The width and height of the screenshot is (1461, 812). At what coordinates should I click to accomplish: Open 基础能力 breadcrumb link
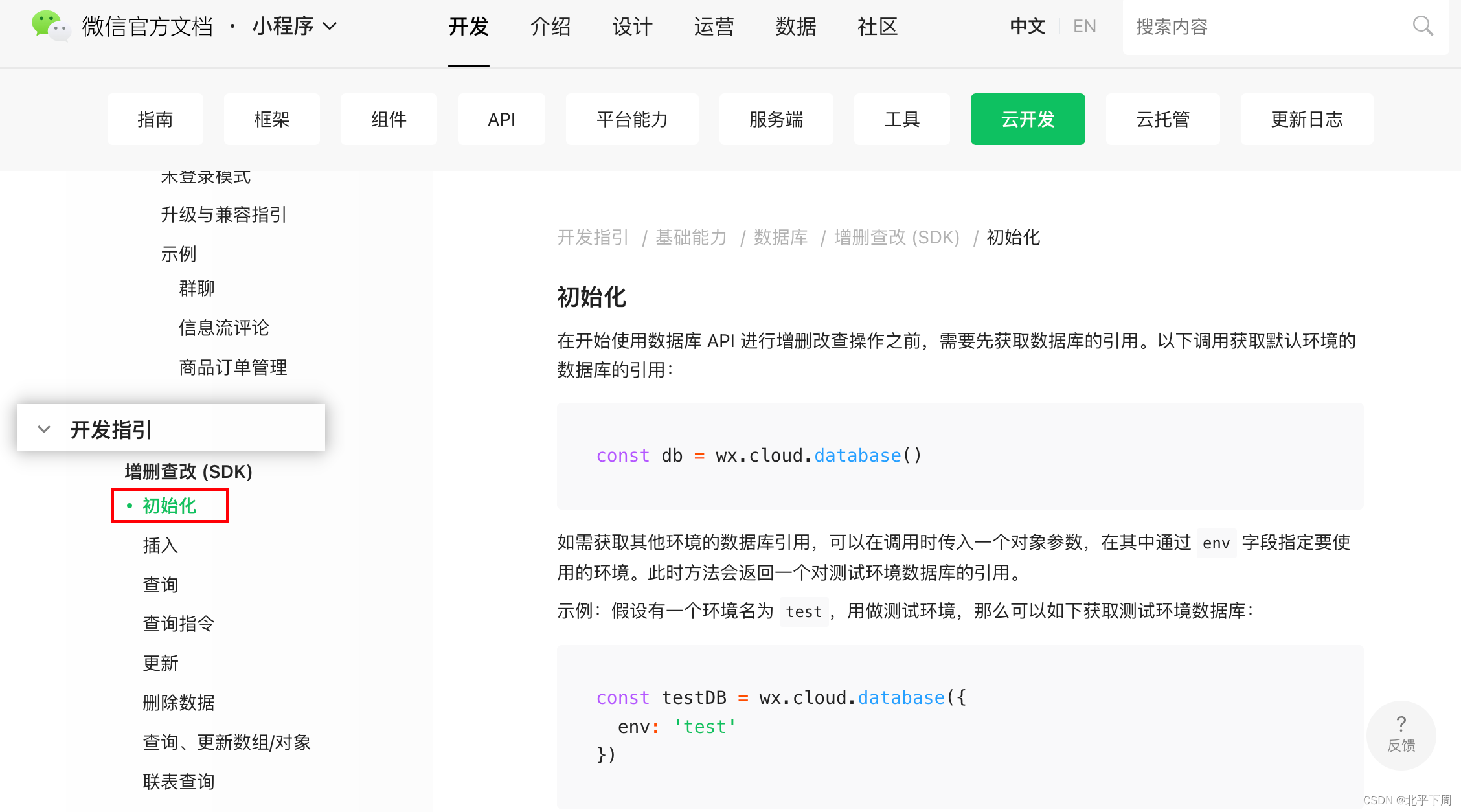[690, 238]
